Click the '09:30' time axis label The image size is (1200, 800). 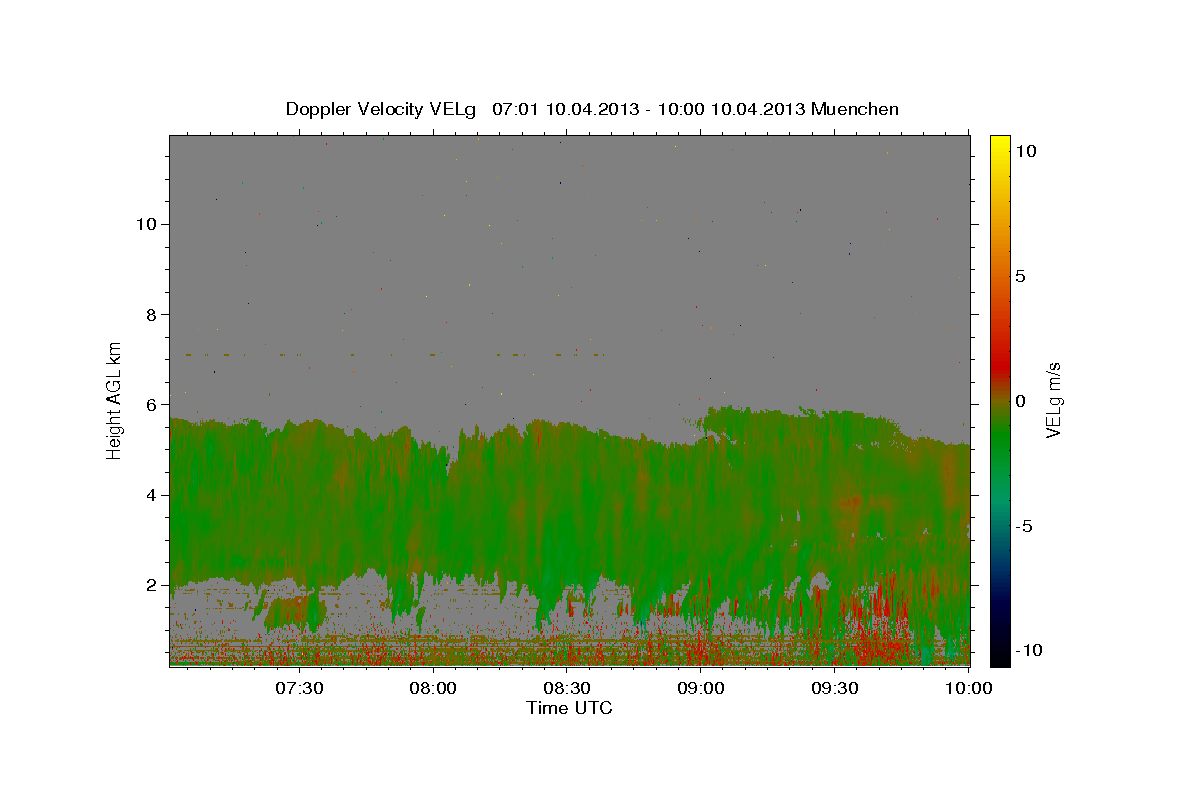click(835, 688)
